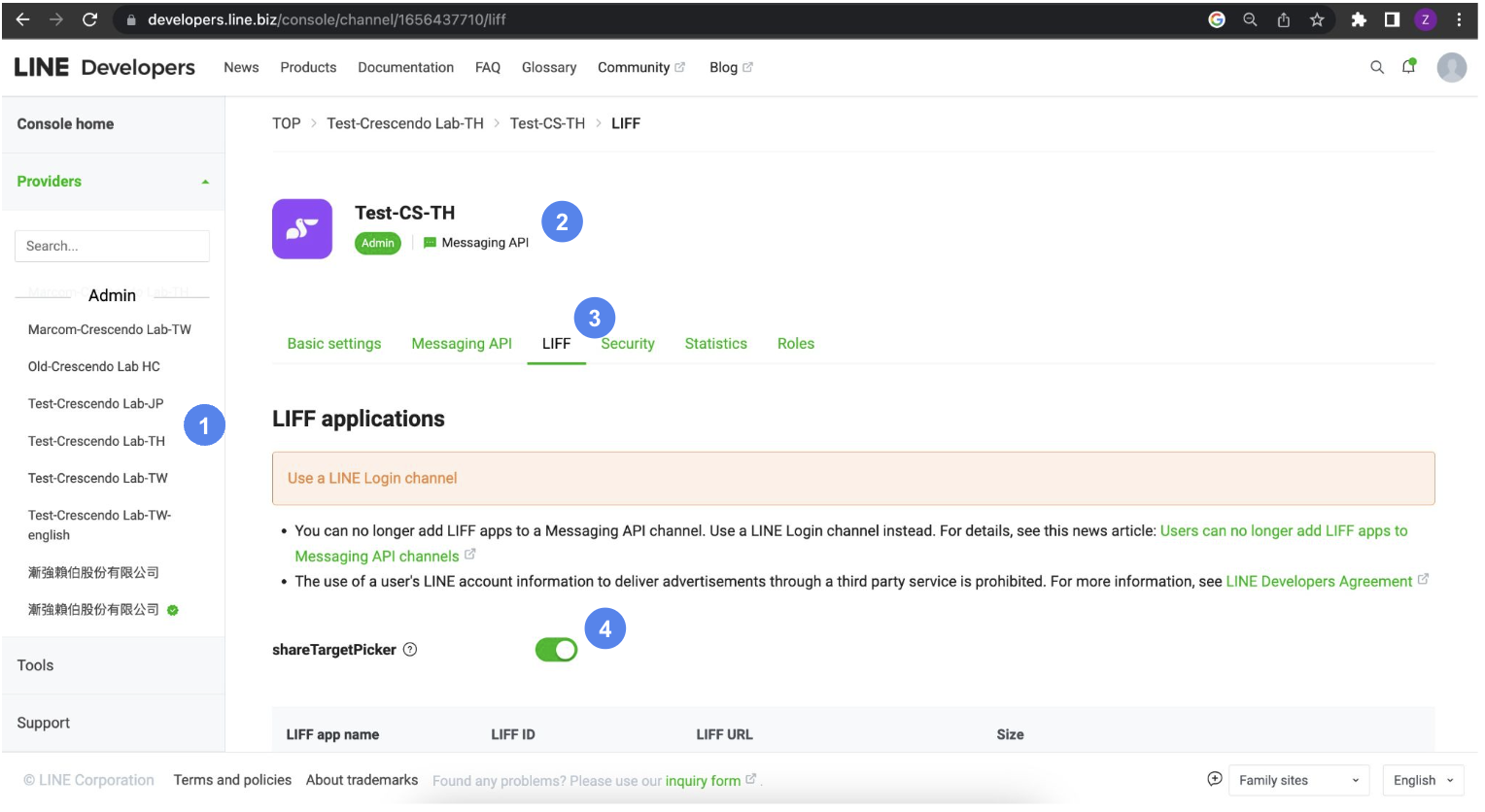Open the Chrome profile avatar Z
The image size is (1485, 812).
tap(1426, 19)
